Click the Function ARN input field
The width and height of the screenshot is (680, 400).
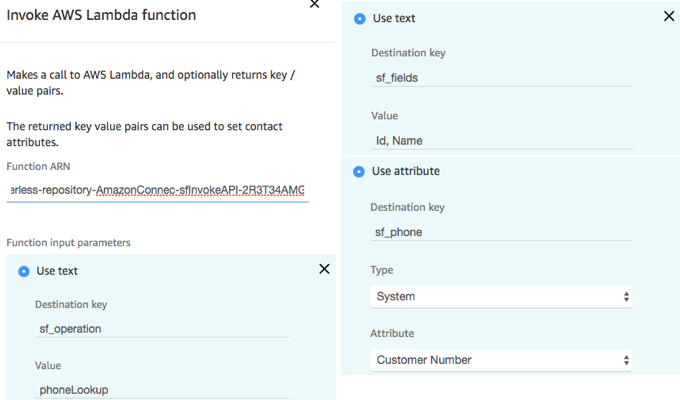(157, 190)
